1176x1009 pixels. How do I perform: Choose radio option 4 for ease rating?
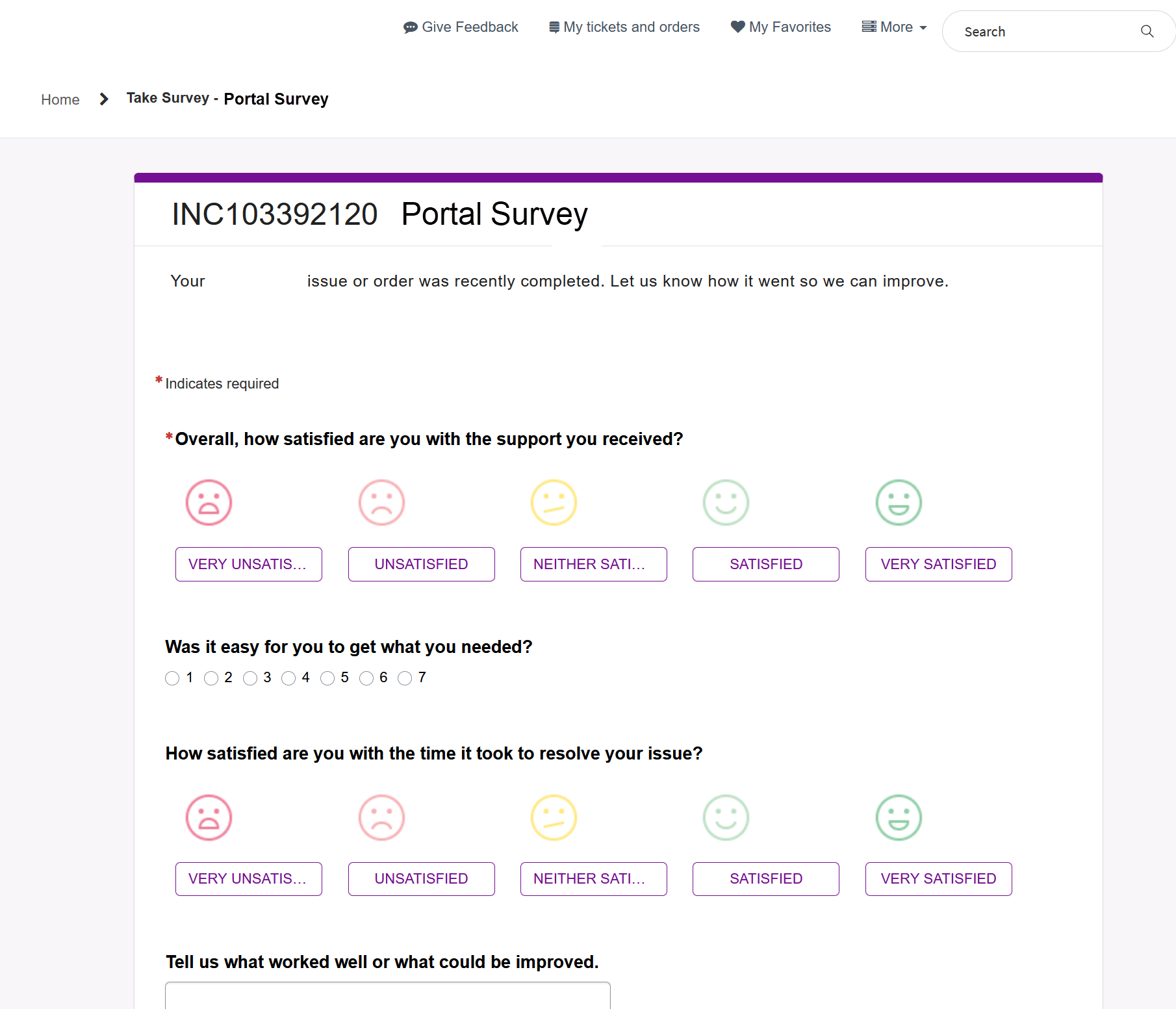point(288,678)
